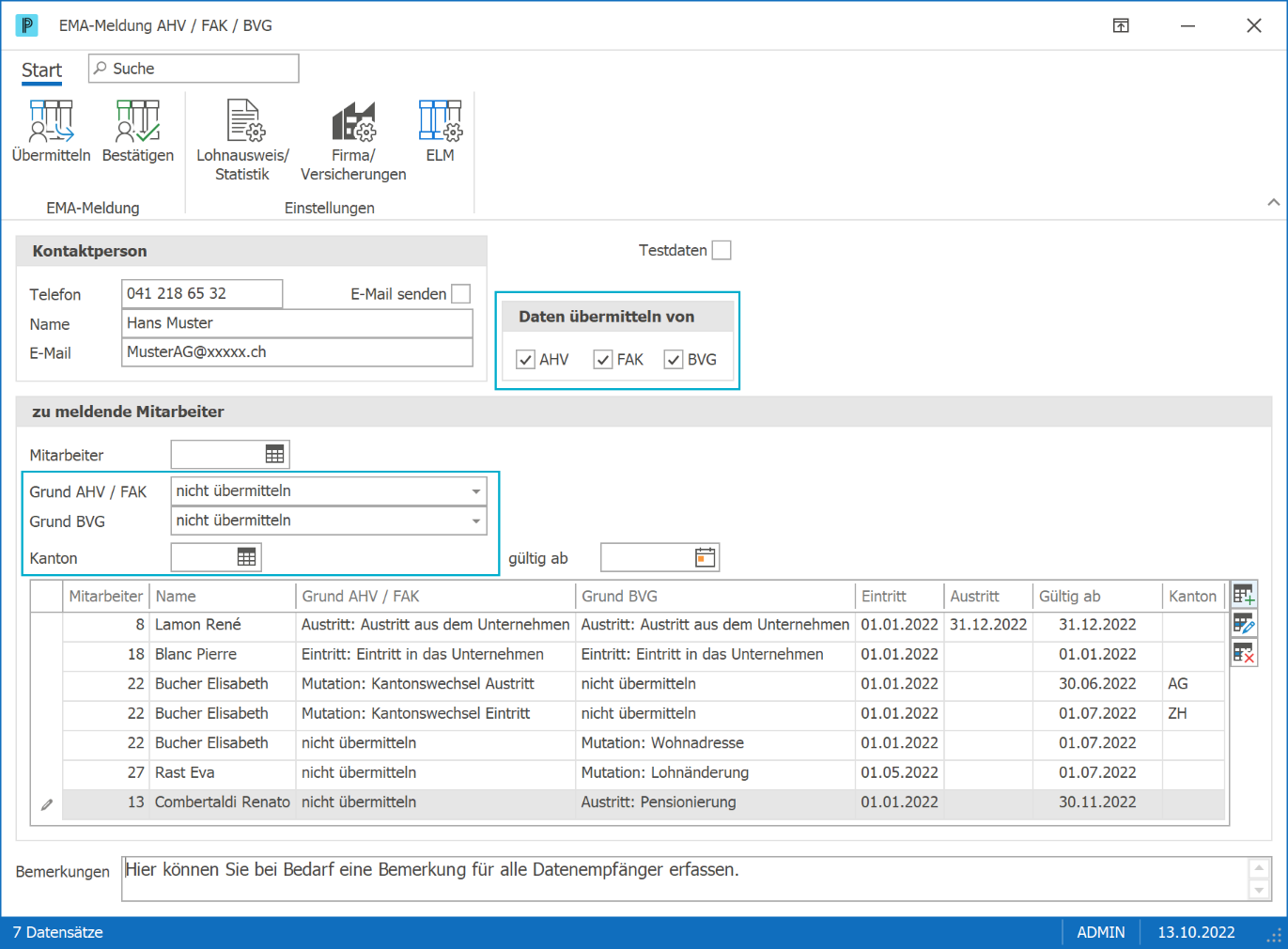
Task: Open Lohnausweis/Statistik settings
Action: coord(242,140)
